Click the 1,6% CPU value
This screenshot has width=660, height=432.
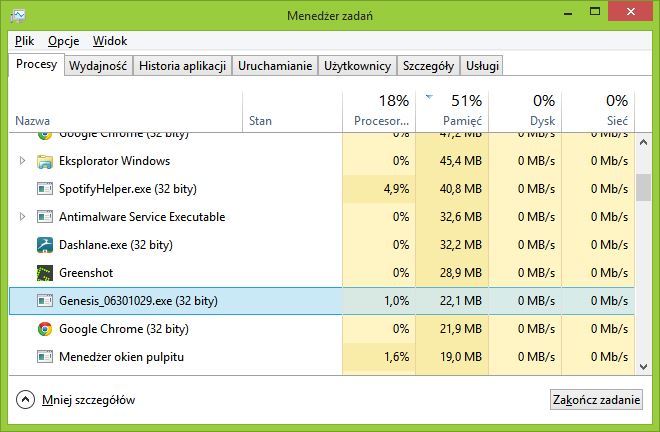(x=397, y=357)
